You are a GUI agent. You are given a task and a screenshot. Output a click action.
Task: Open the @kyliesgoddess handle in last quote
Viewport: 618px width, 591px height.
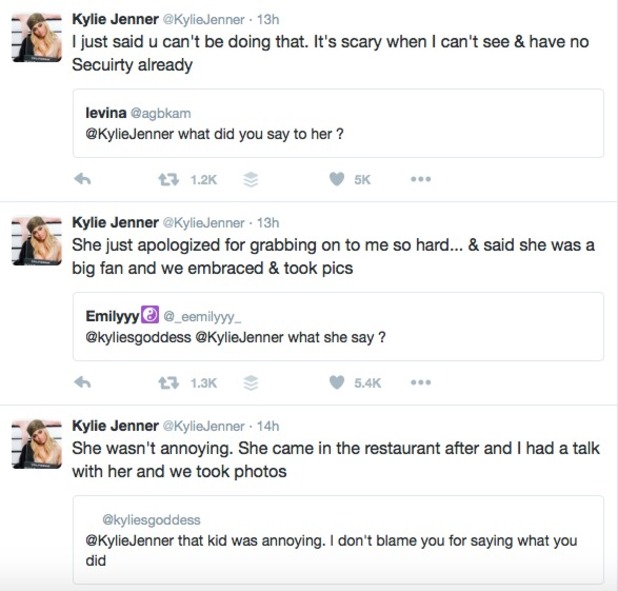pos(151,520)
